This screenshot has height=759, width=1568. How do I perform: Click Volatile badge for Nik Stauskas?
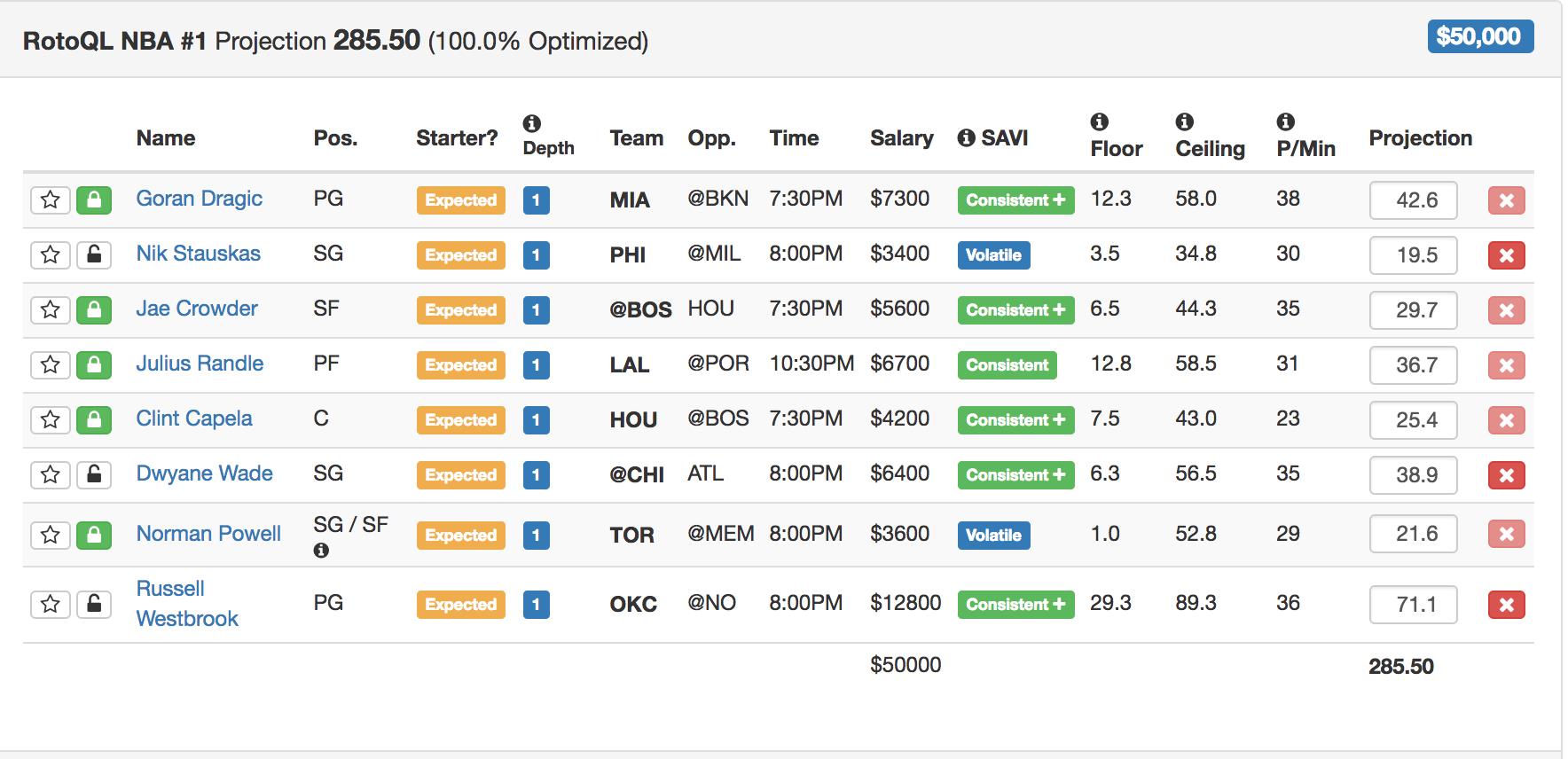pos(993,255)
